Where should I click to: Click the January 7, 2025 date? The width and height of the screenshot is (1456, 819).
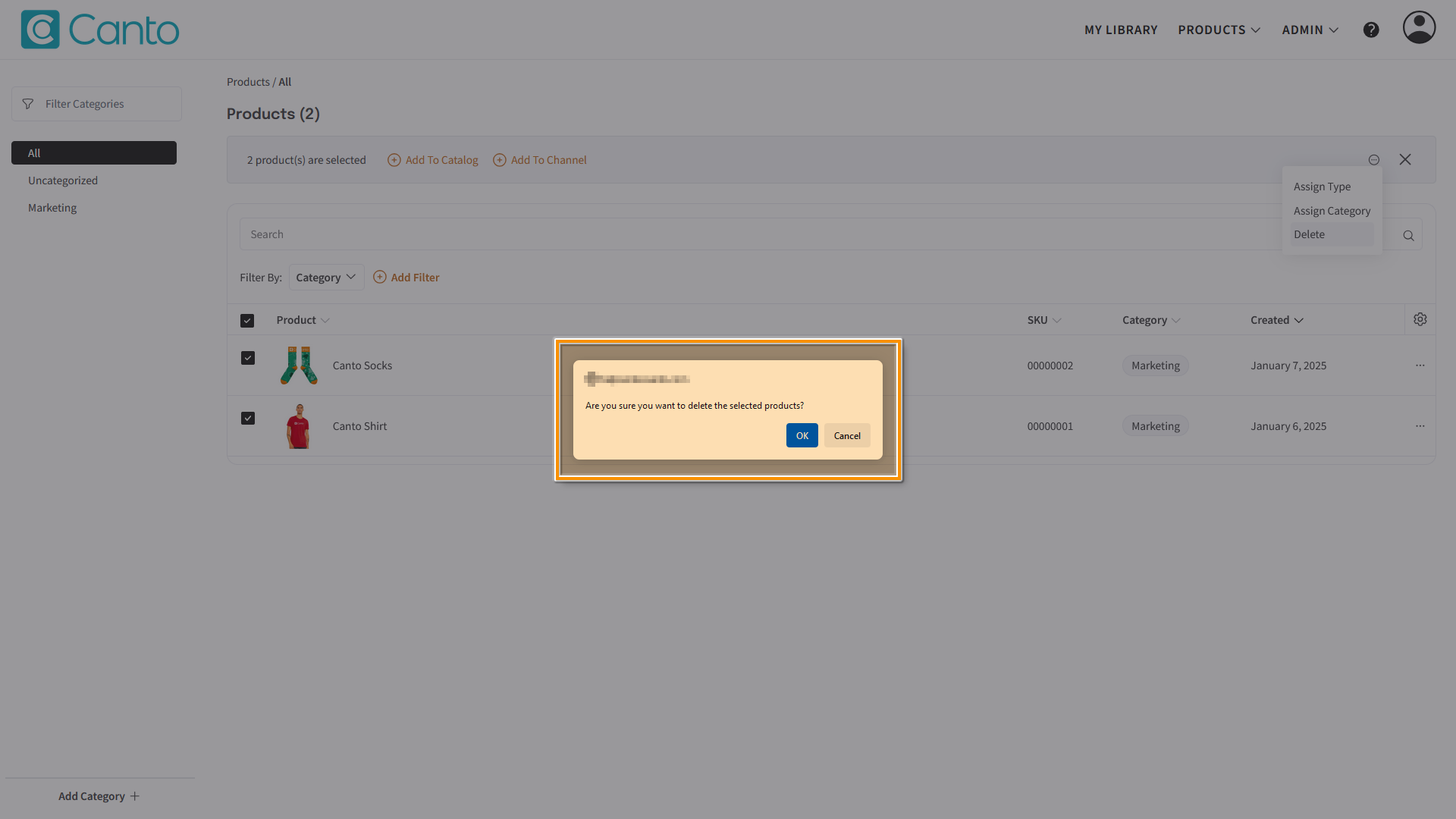coord(1288,366)
